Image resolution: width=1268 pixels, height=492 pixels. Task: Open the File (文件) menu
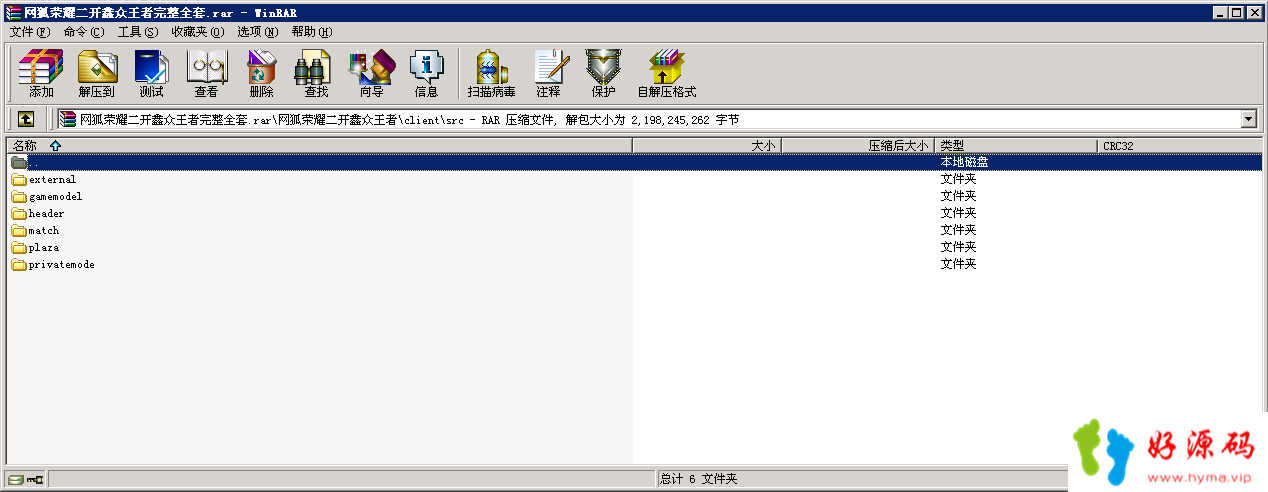29,32
